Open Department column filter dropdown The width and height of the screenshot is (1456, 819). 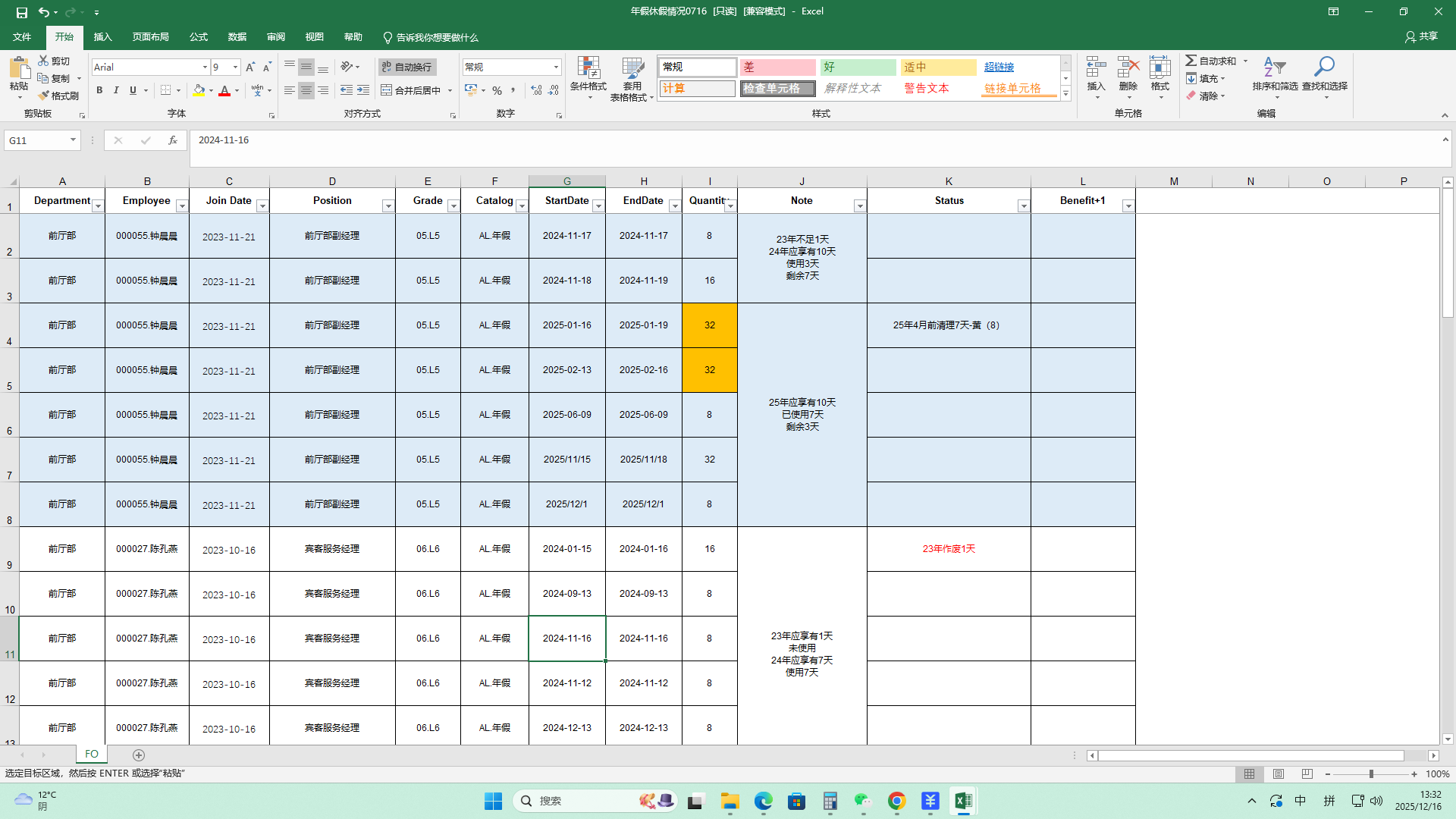98,206
